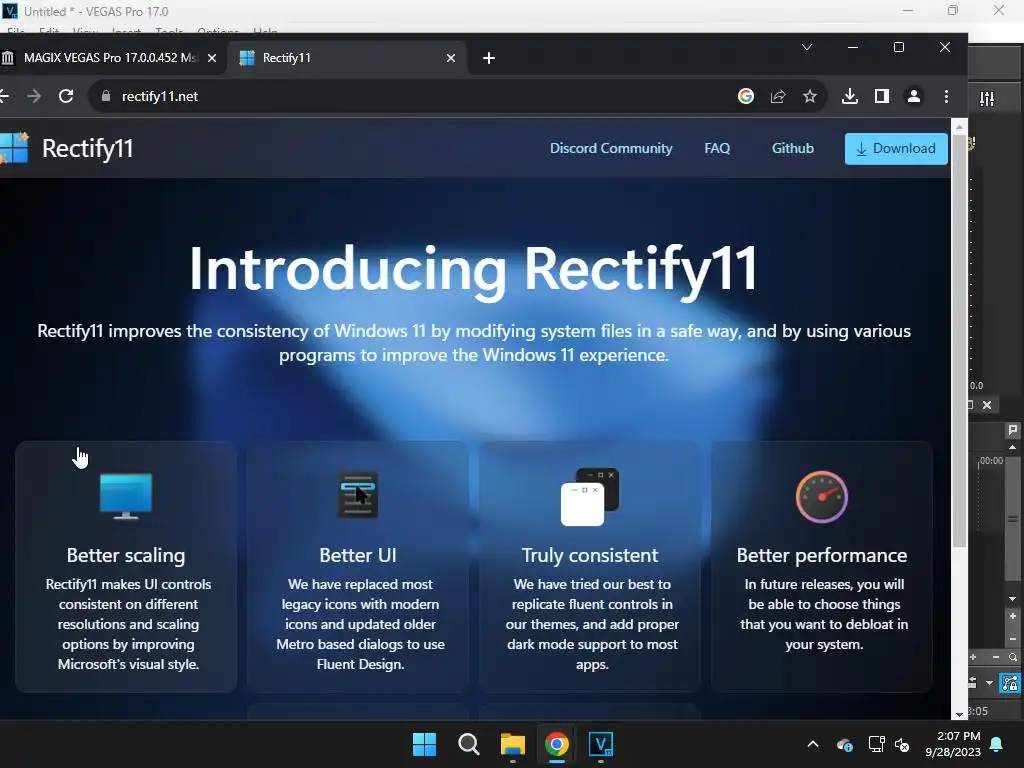This screenshot has height=768, width=1024.
Task: Open File Explorer from taskbar
Action: pyautogui.click(x=513, y=744)
